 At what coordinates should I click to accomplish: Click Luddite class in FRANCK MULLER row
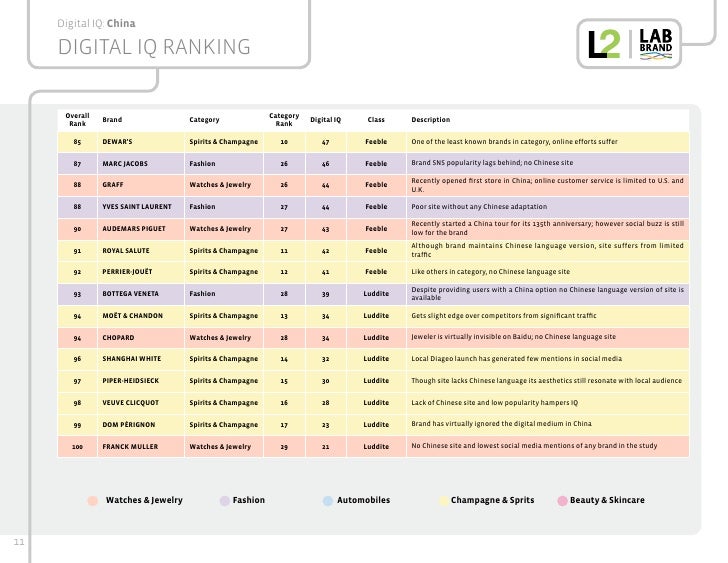[376, 447]
